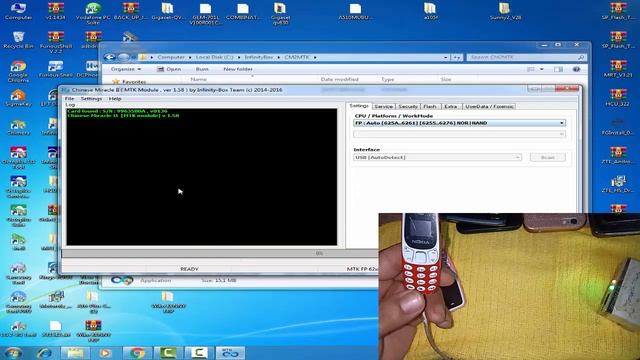Image resolution: width=640 pixels, height=360 pixels.
Task: Sort by the Name column header
Action: (198, 79)
